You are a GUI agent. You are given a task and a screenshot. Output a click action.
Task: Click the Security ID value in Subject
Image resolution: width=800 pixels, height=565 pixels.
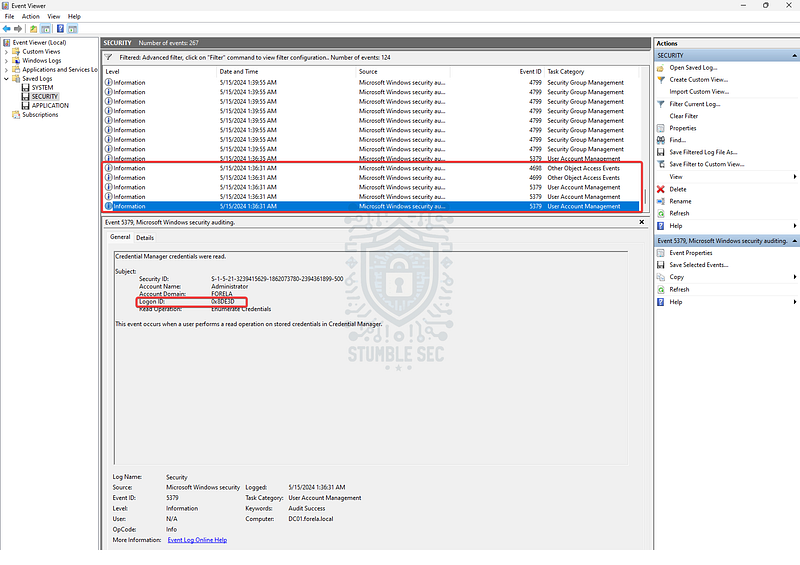[277, 279]
